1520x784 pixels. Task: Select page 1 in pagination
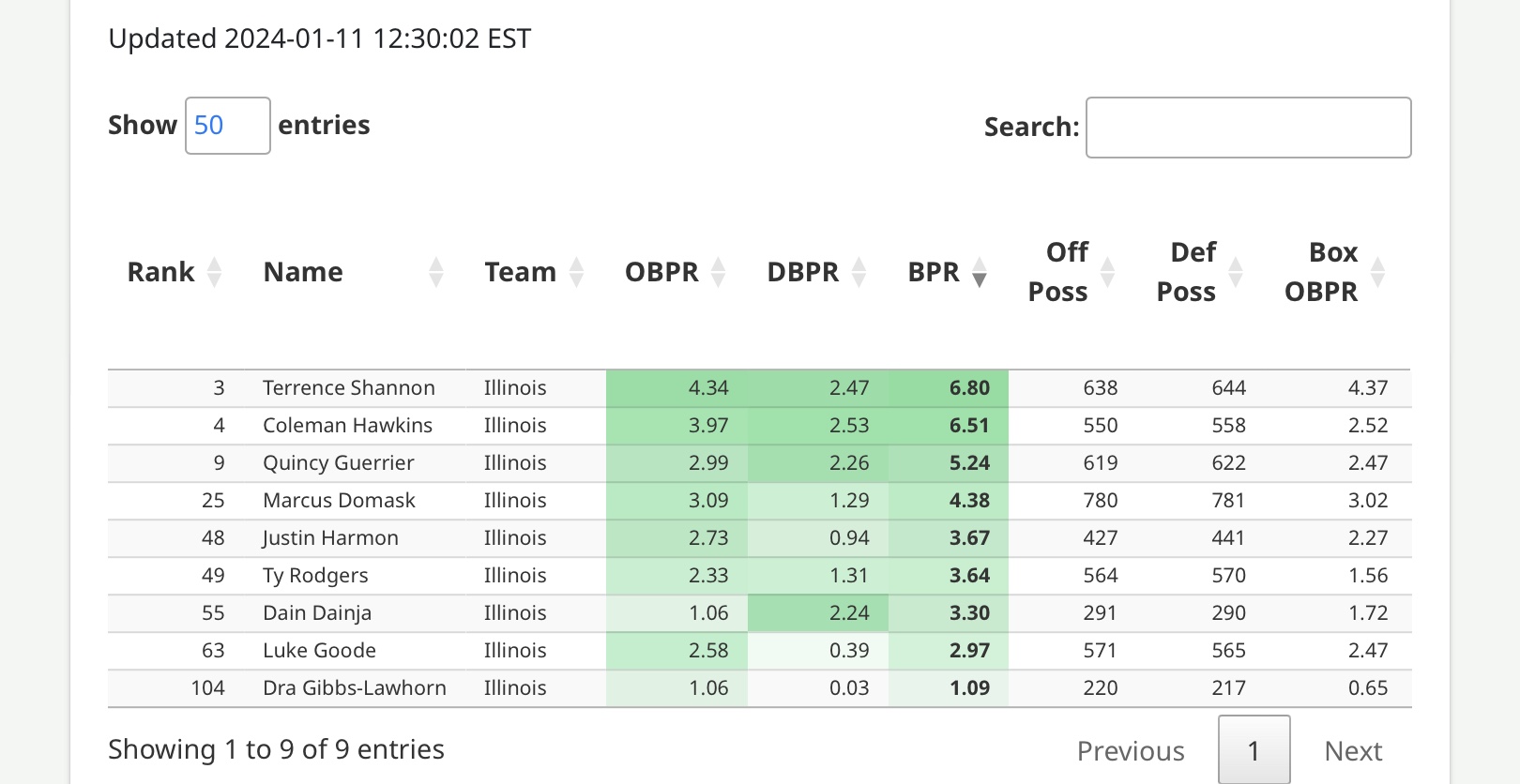pos(1254,750)
